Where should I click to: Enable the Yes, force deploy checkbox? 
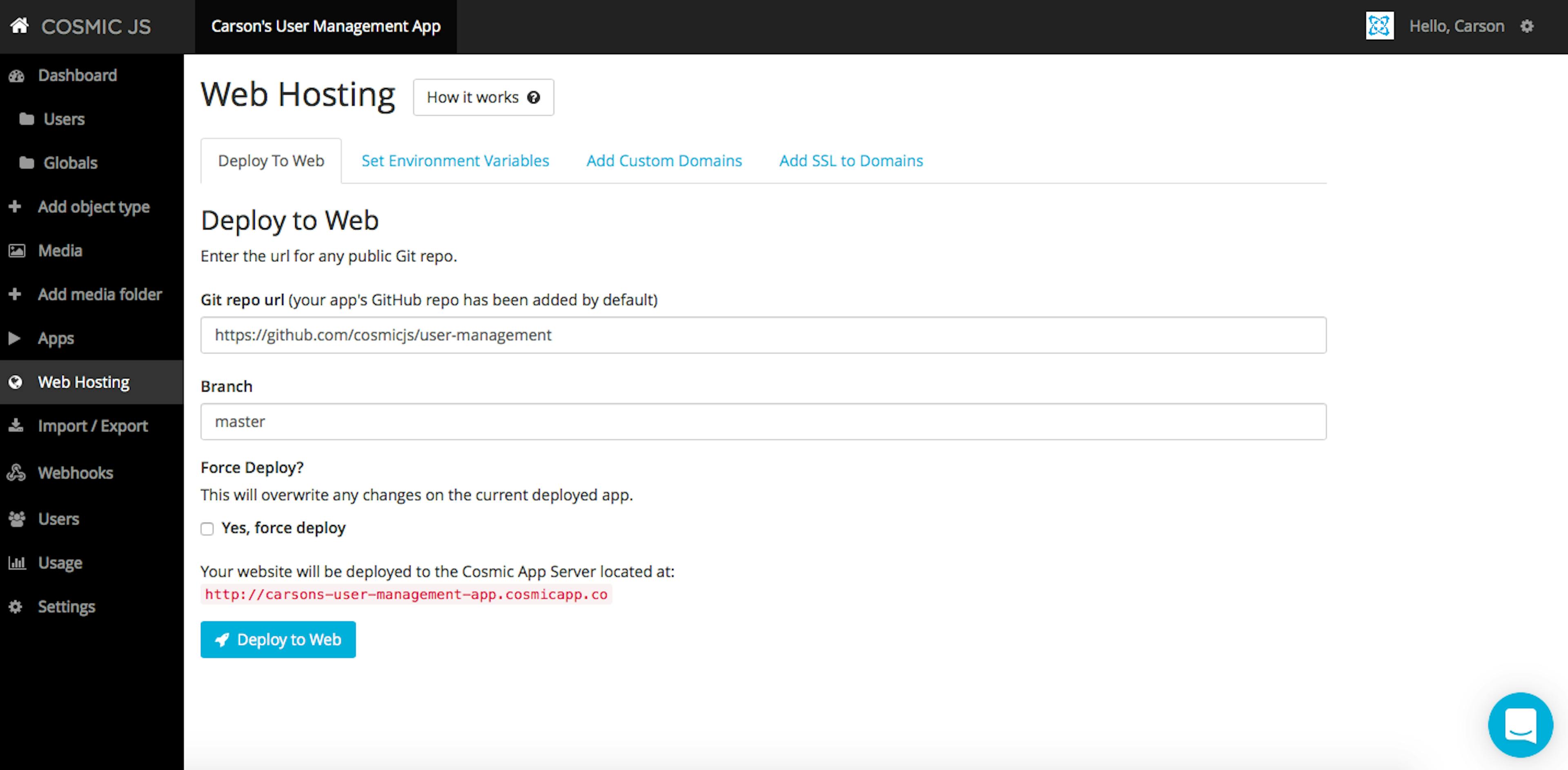click(207, 528)
